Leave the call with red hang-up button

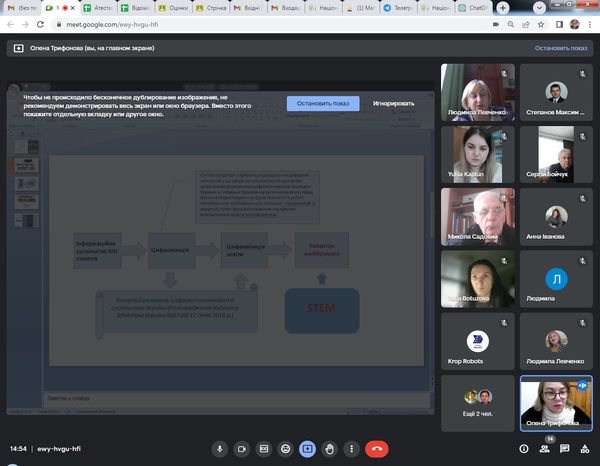point(377,449)
